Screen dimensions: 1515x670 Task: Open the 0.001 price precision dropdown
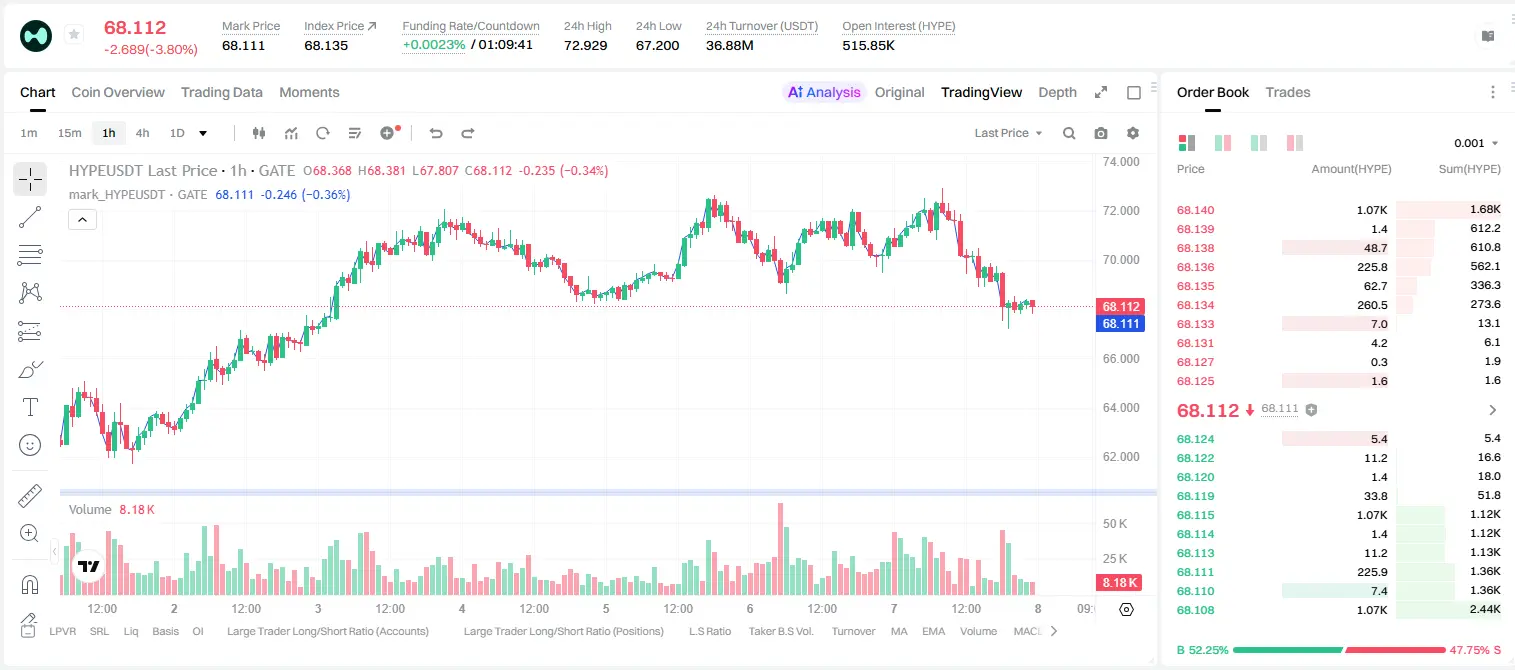tap(1476, 143)
